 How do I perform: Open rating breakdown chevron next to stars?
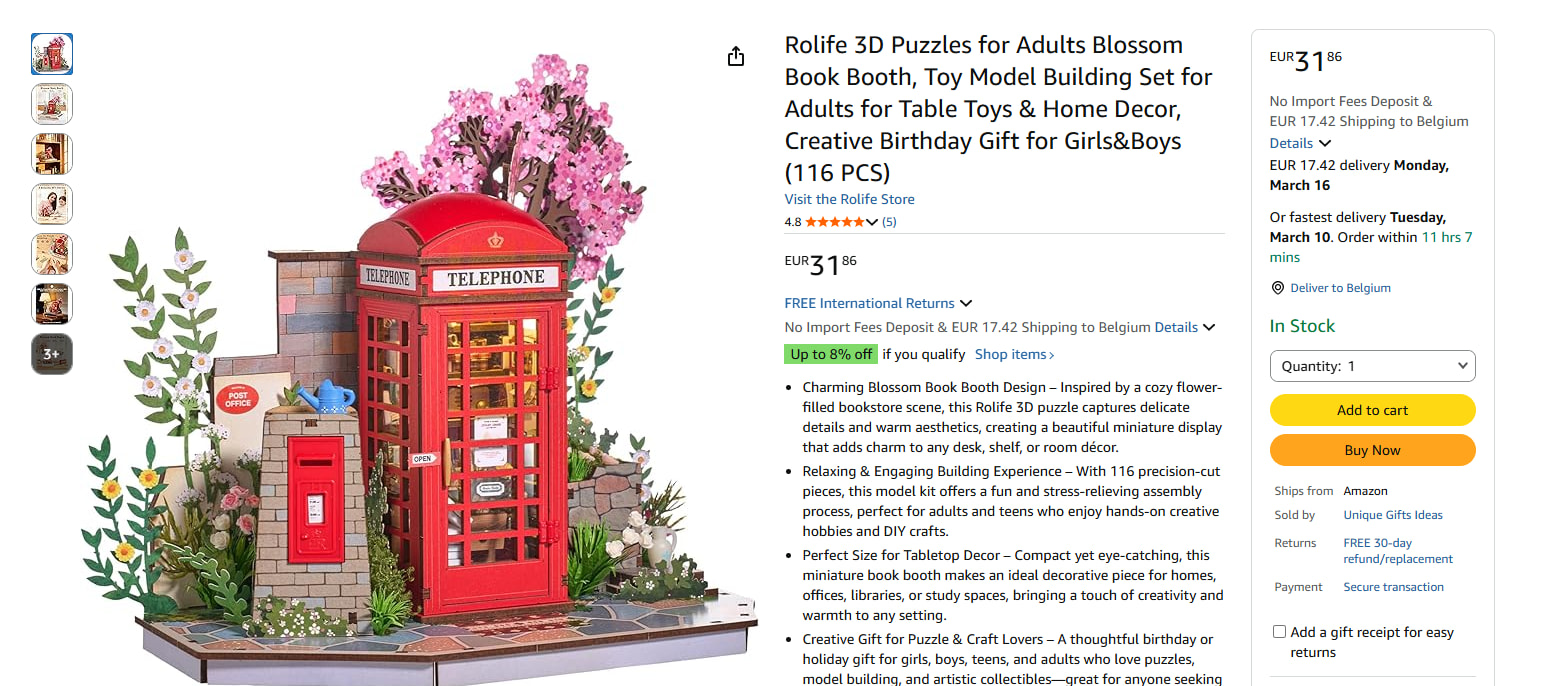click(x=872, y=222)
